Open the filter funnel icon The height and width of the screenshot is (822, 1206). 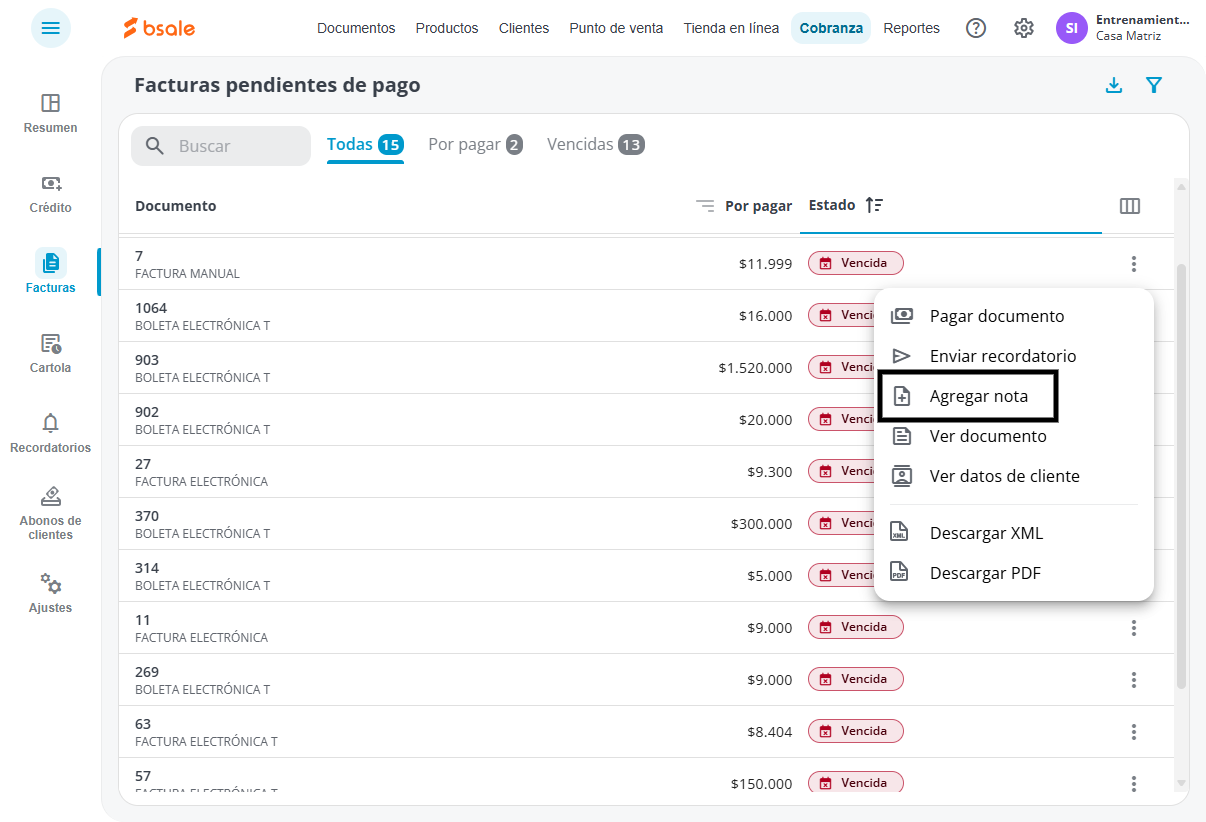tap(1154, 85)
